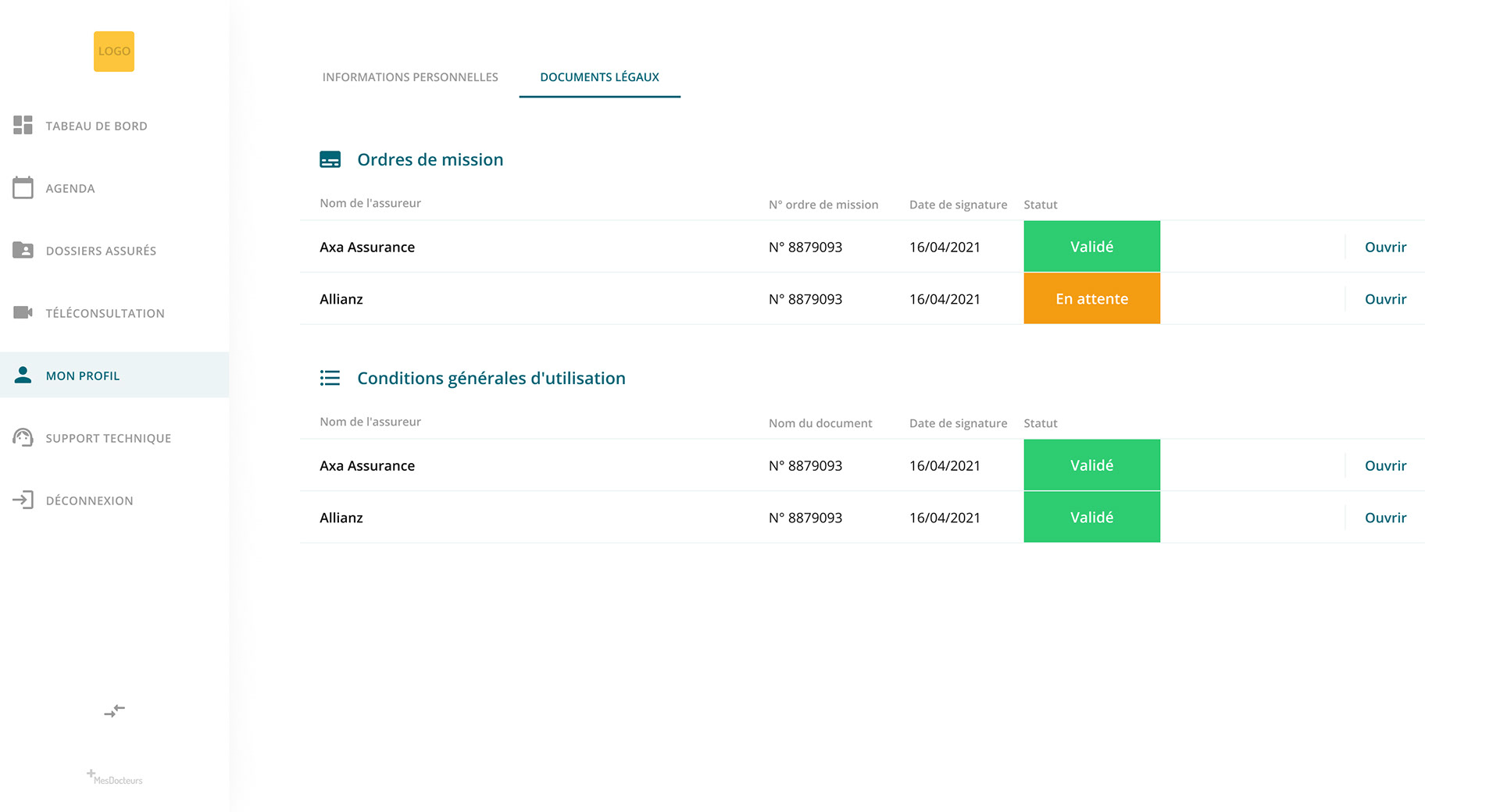Click the Conditions générales list icon

[x=330, y=378]
